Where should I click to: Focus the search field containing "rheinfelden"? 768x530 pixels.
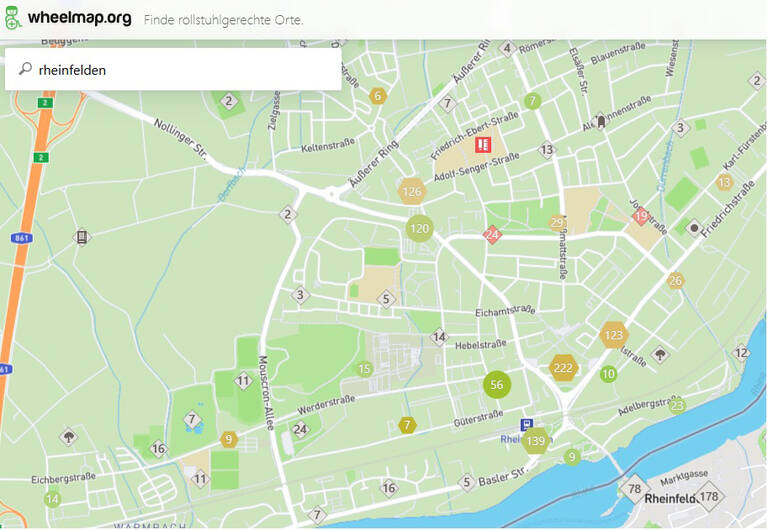[173, 69]
